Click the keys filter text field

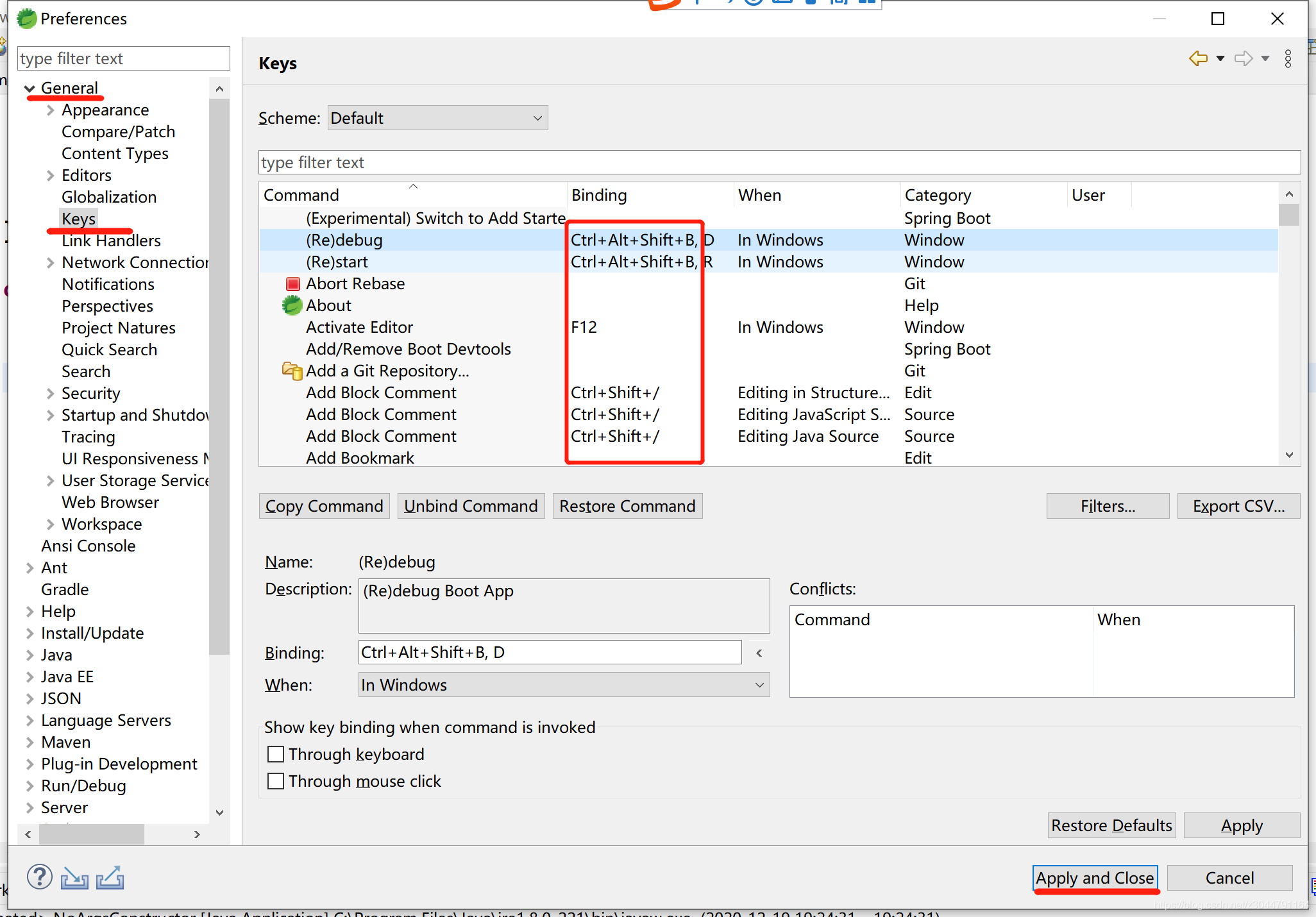click(779, 162)
